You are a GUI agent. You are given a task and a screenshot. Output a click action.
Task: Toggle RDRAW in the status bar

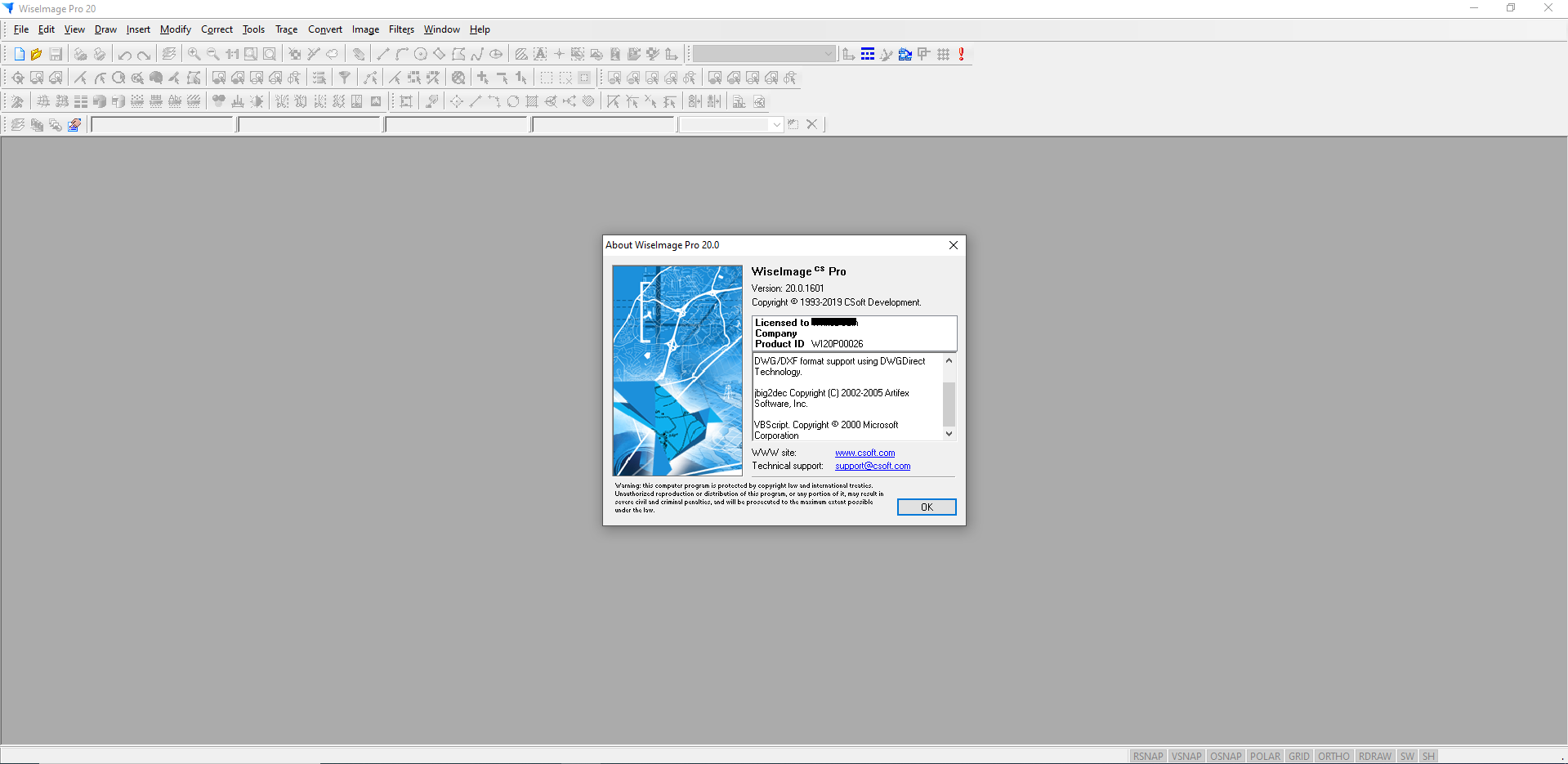pos(1375,757)
